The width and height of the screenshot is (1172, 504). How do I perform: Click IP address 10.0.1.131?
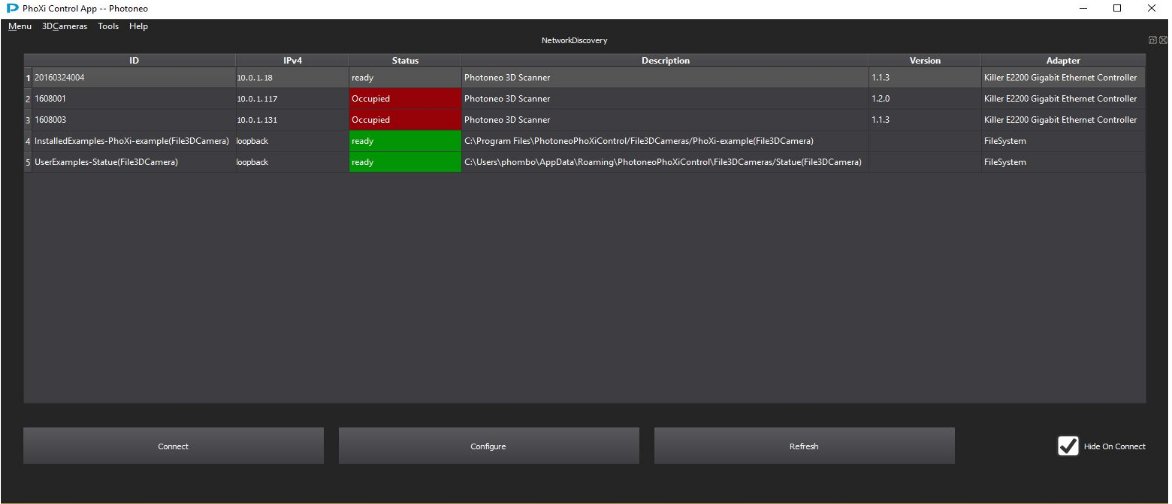coord(292,120)
